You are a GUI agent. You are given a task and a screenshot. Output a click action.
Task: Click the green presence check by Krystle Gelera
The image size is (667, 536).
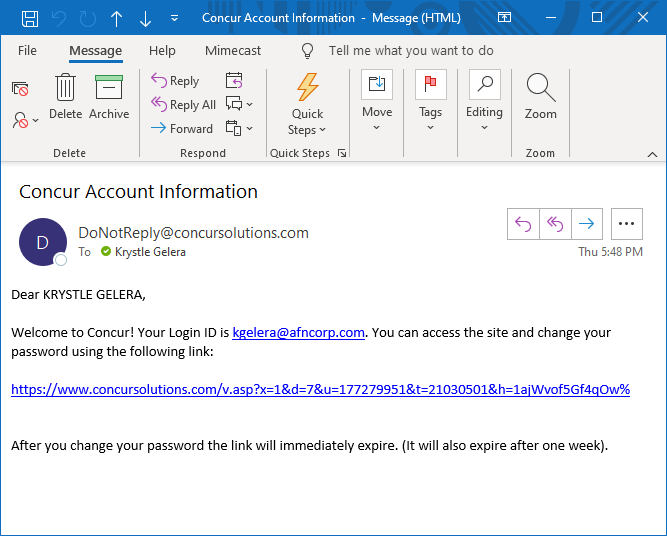click(106, 251)
